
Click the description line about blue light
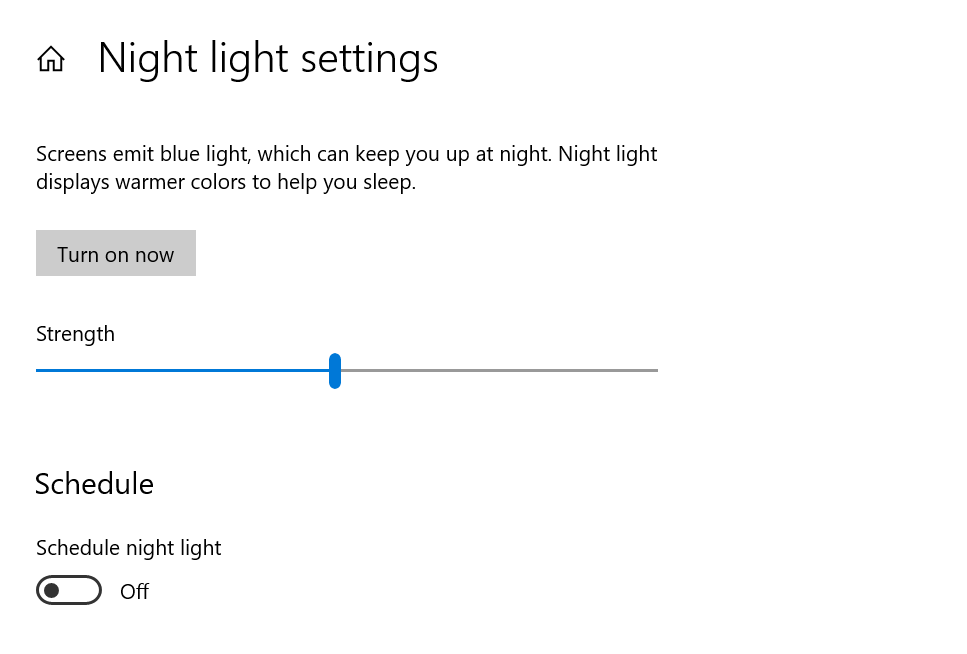coord(347,154)
